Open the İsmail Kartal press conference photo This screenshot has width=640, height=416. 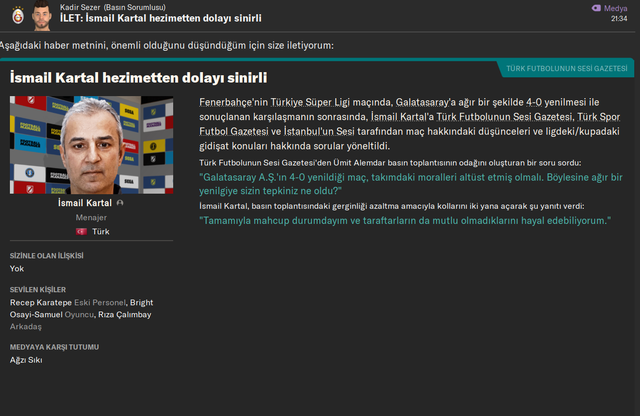(x=91, y=145)
